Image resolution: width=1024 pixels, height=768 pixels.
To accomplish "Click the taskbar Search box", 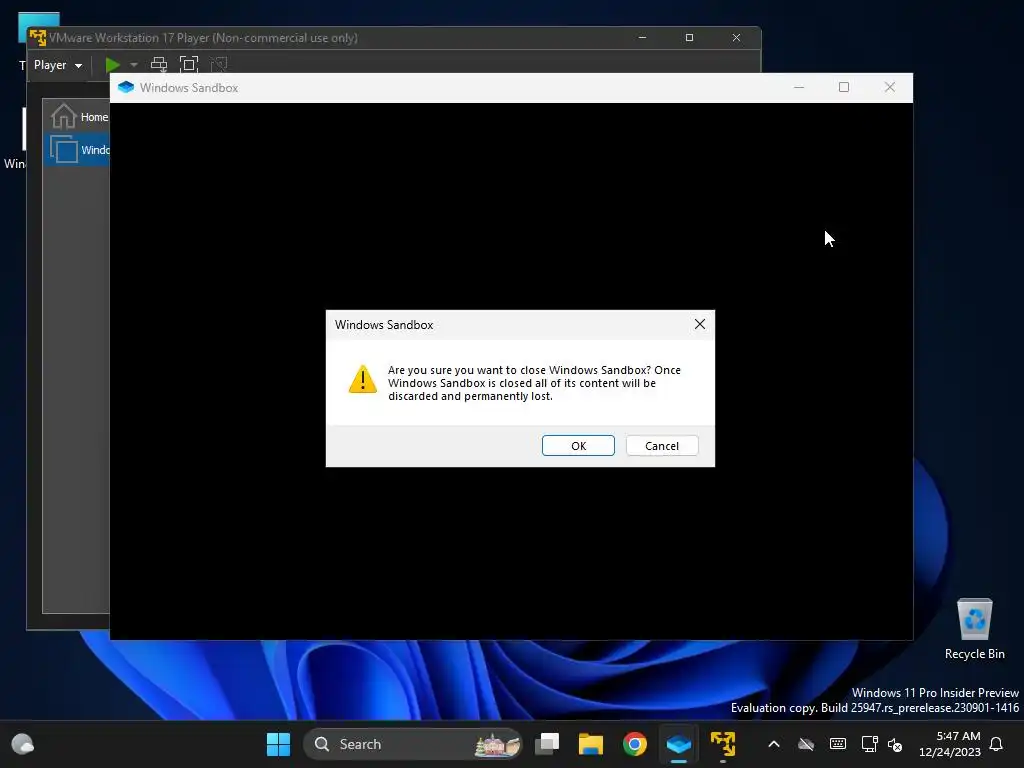I will coord(412,744).
